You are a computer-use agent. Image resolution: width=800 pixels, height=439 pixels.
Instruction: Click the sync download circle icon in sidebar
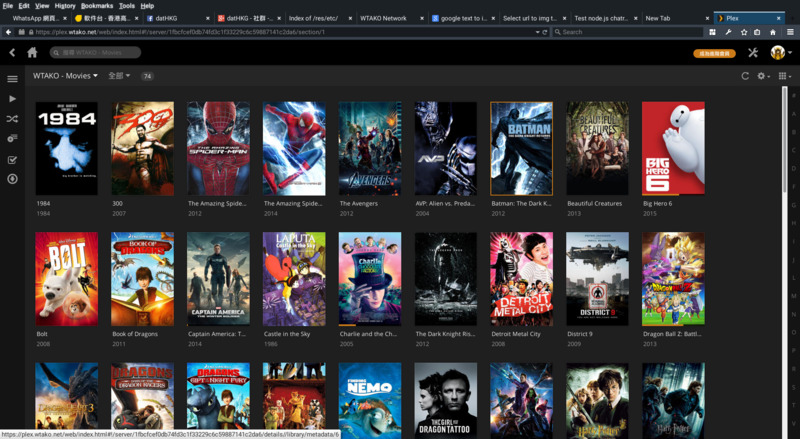(x=12, y=179)
